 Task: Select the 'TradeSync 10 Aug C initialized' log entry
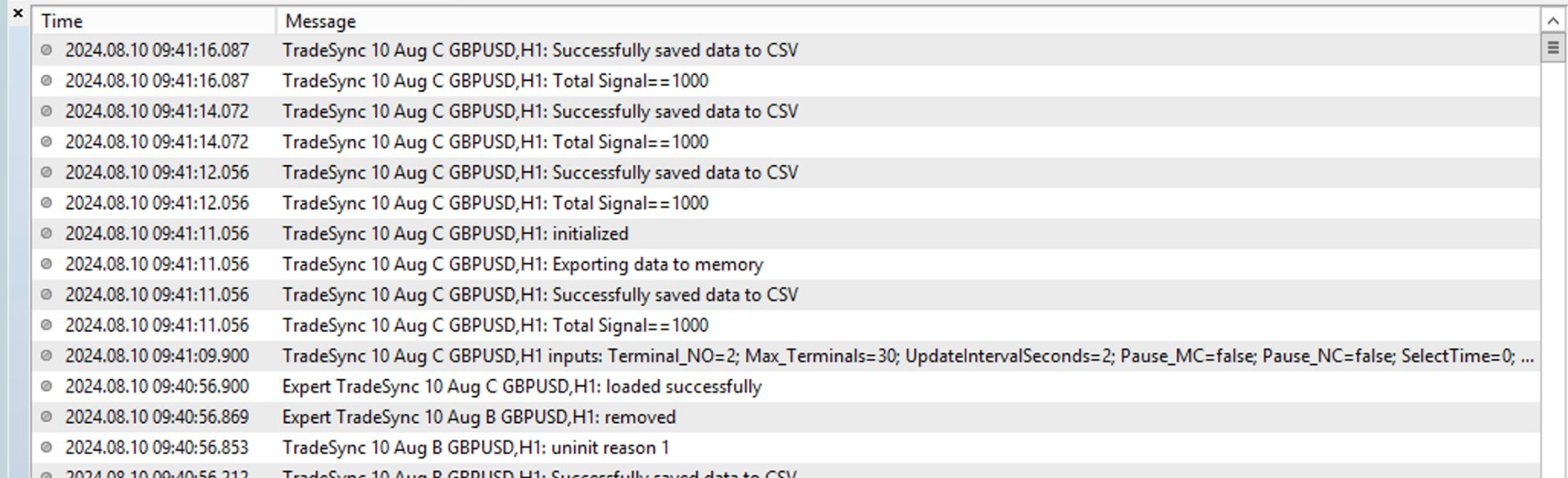pos(787,234)
